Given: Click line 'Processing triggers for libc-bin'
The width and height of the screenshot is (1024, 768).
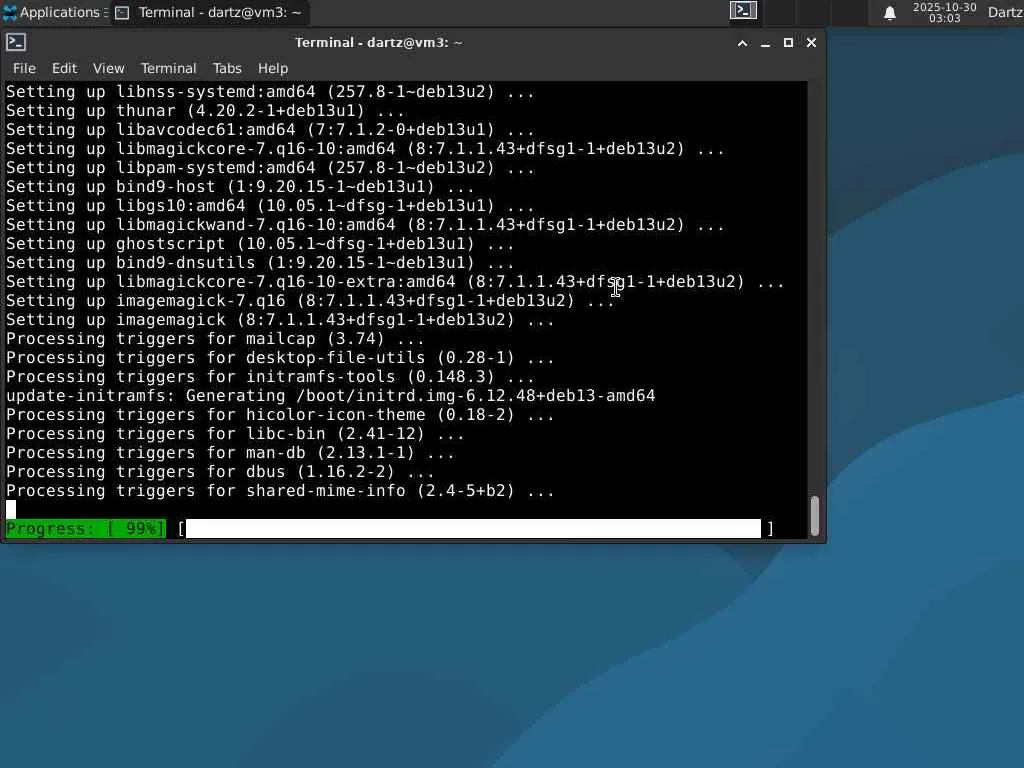Looking at the screenshot, I should [x=235, y=434].
